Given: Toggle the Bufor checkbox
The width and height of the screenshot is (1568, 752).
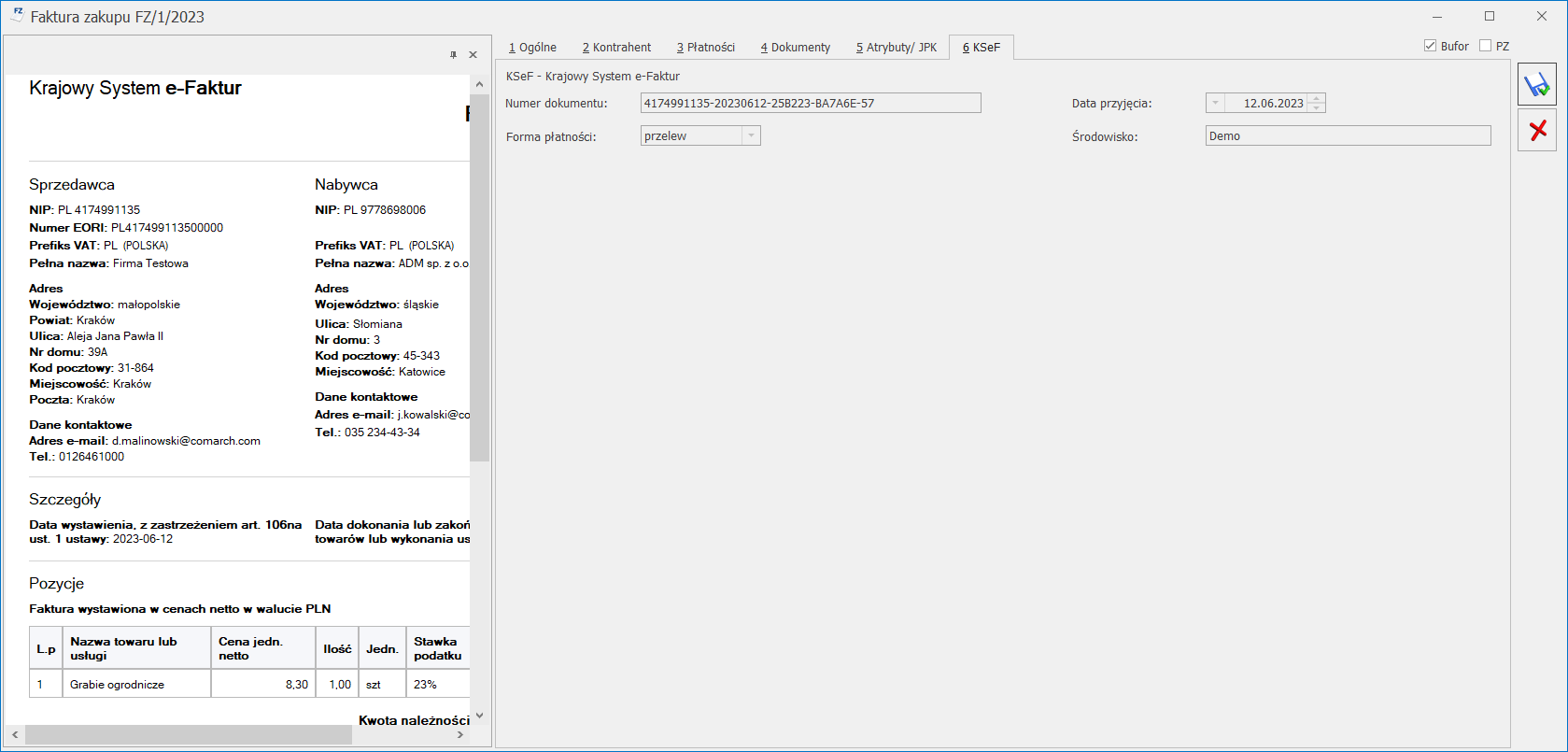Looking at the screenshot, I should pyautogui.click(x=1430, y=46).
